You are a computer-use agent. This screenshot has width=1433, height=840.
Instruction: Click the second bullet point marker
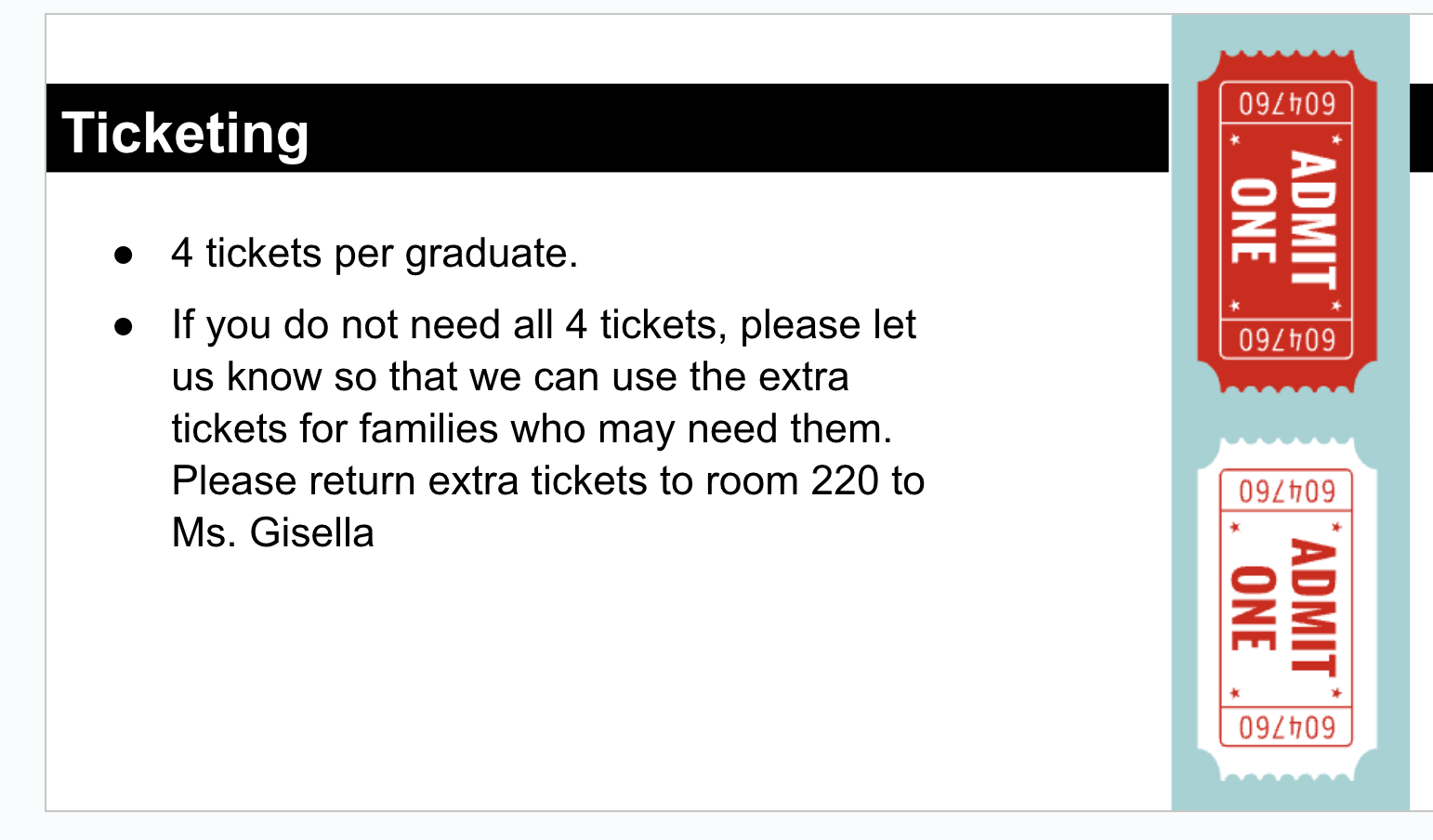(x=124, y=326)
